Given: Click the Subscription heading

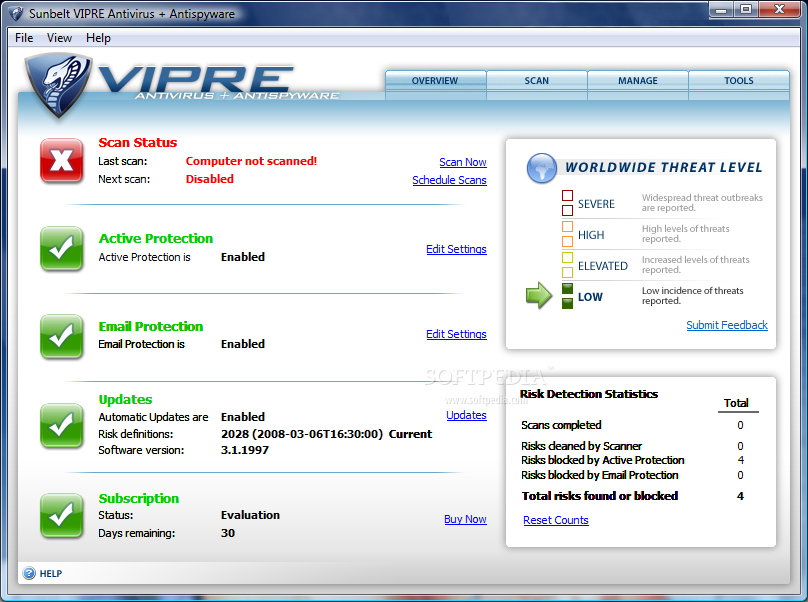Looking at the screenshot, I should pyautogui.click(x=139, y=499).
